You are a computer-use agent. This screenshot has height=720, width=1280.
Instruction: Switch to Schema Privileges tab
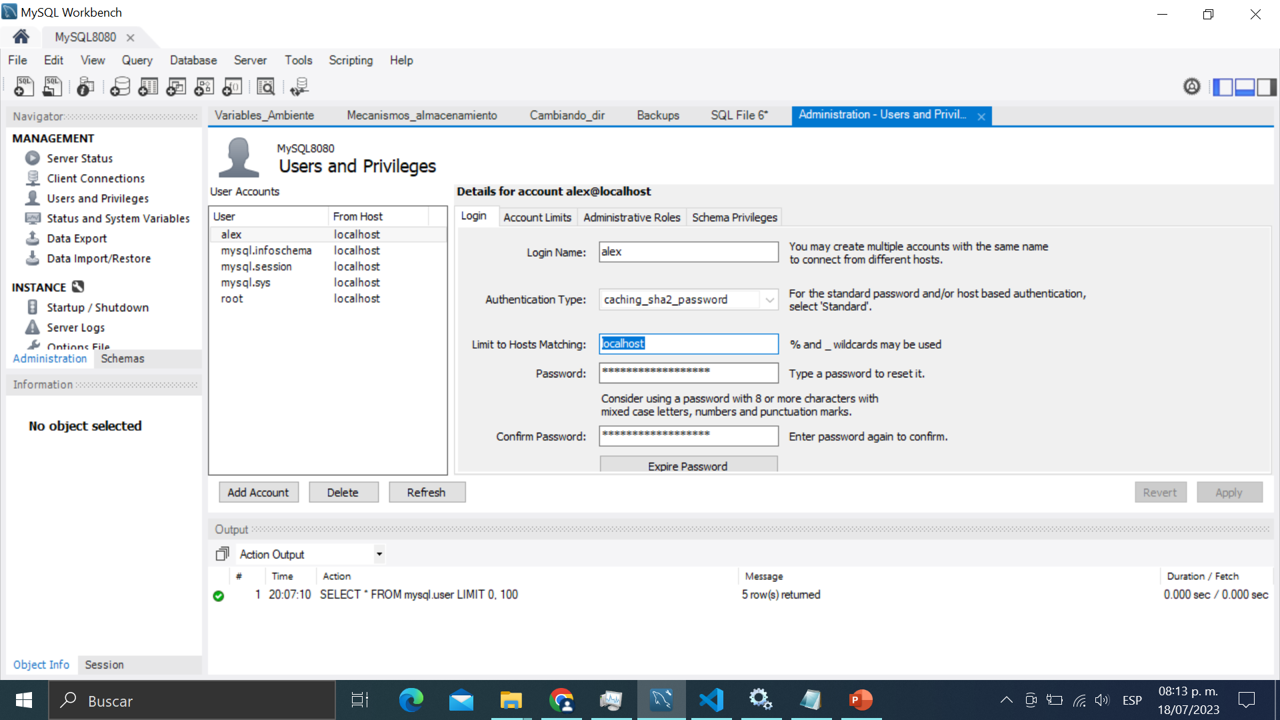pyautogui.click(x=734, y=217)
